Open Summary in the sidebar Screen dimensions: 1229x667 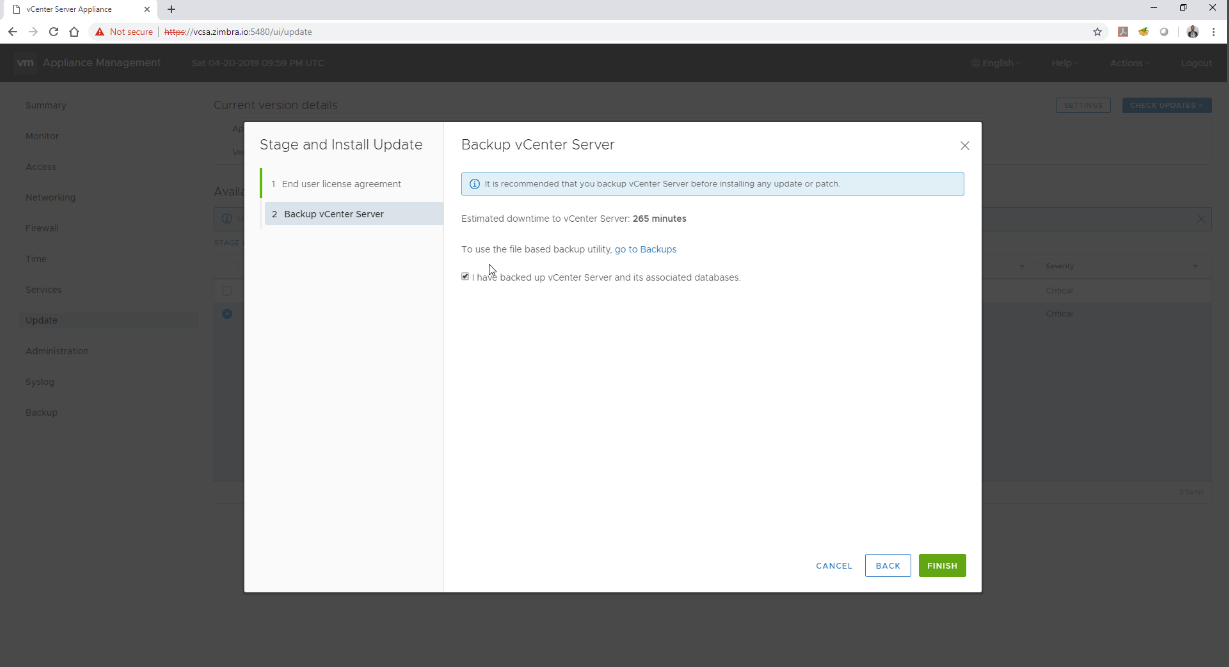[x=46, y=105]
